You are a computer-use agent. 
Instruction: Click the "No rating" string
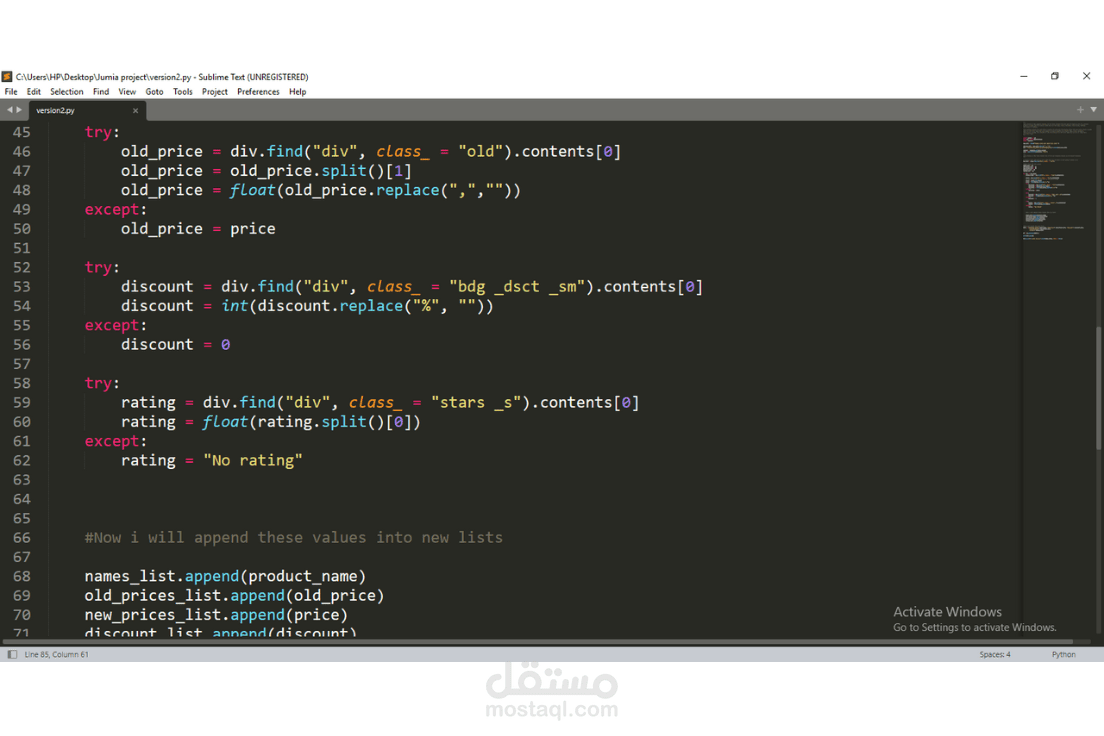tap(253, 461)
